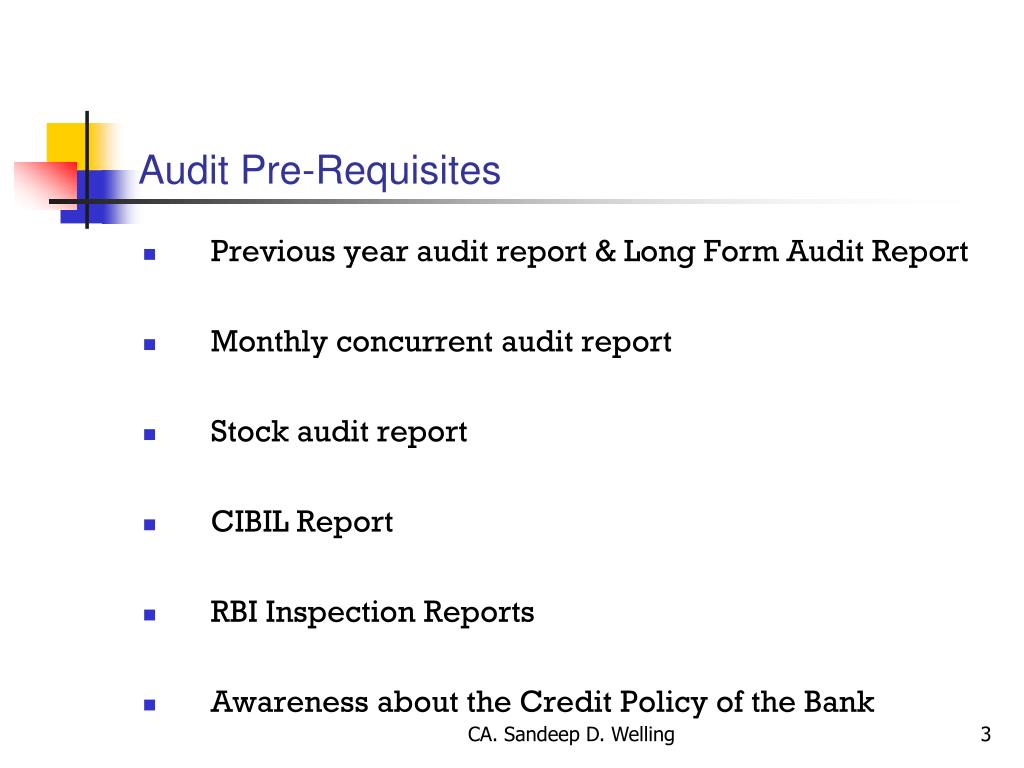The height and width of the screenshot is (768, 1024).
Task: Click bullet marker beside Stock audit report
Action: [x=150, y=434]
